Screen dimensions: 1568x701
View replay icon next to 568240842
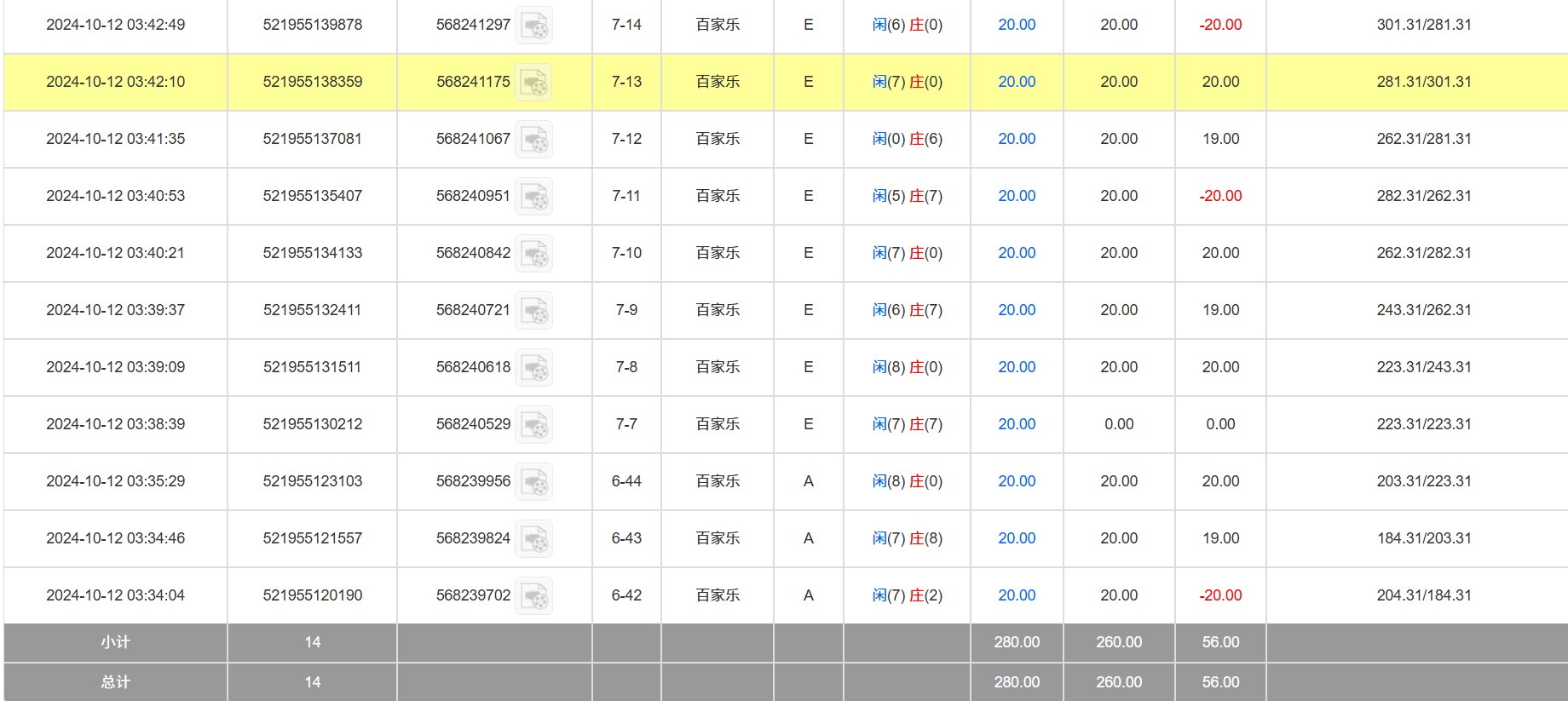[x=534, y=254]
